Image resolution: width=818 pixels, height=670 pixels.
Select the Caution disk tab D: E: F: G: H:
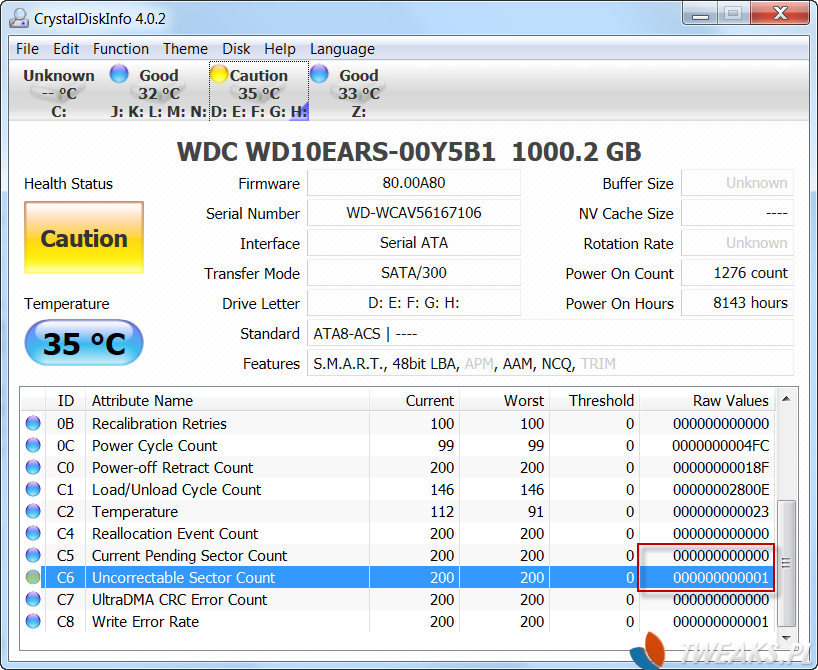click(259, 92)
